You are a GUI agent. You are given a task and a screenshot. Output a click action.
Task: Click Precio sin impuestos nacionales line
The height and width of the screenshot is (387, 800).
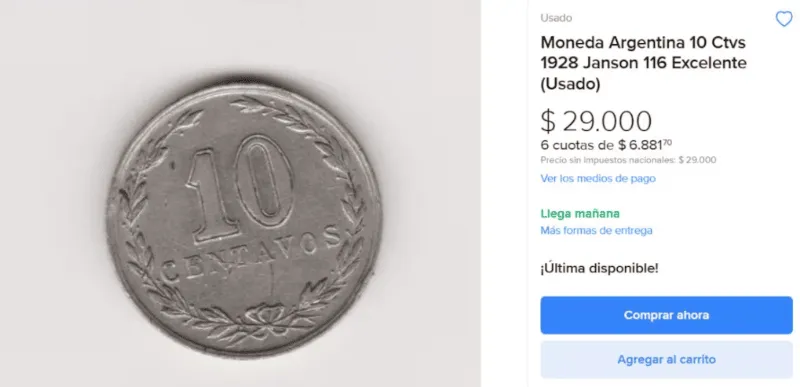click(628, 160)
